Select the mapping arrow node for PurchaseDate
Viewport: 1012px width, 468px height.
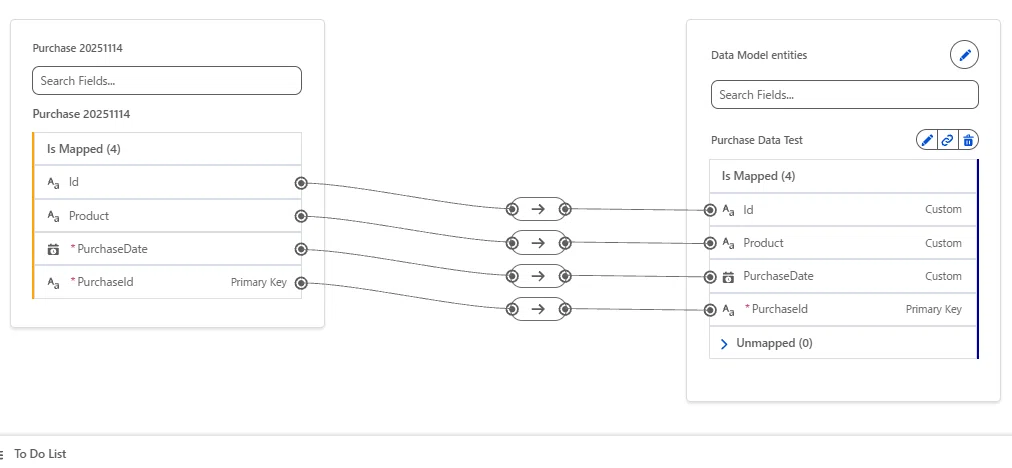click(x=538, y=276)
